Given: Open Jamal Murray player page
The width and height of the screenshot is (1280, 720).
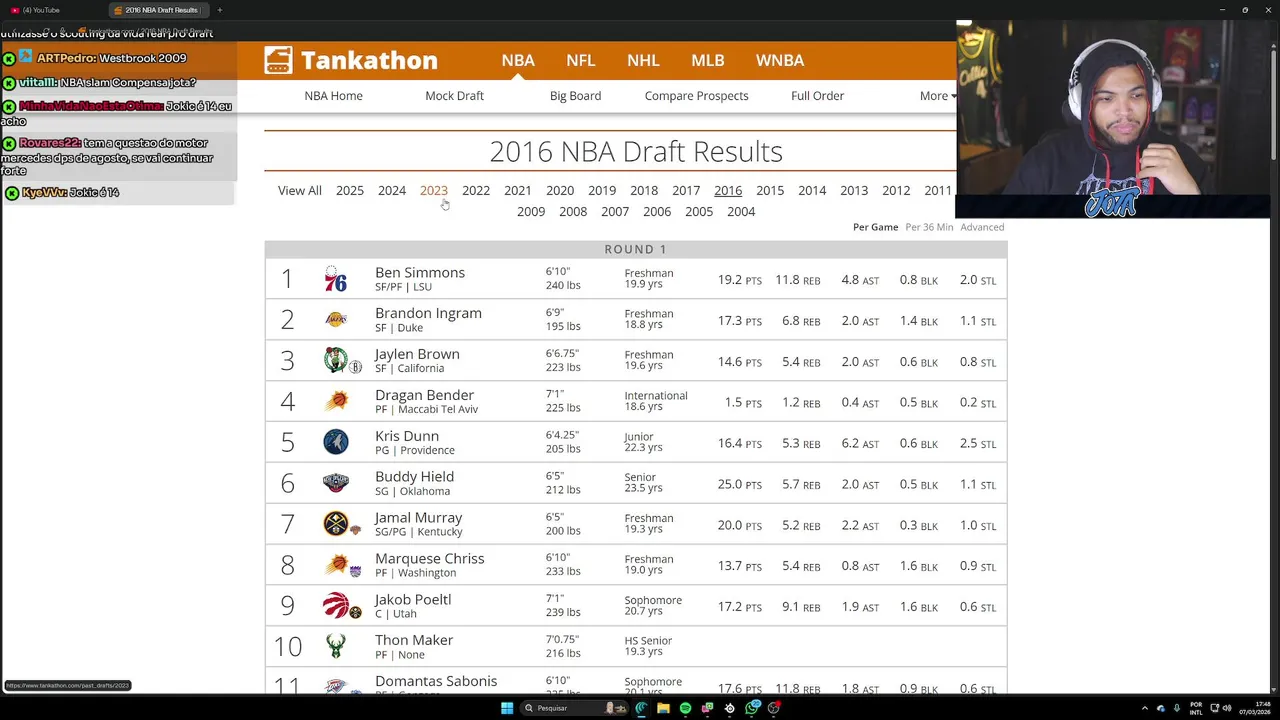Looking at the screenshot, I should click(x=418, y=518).
